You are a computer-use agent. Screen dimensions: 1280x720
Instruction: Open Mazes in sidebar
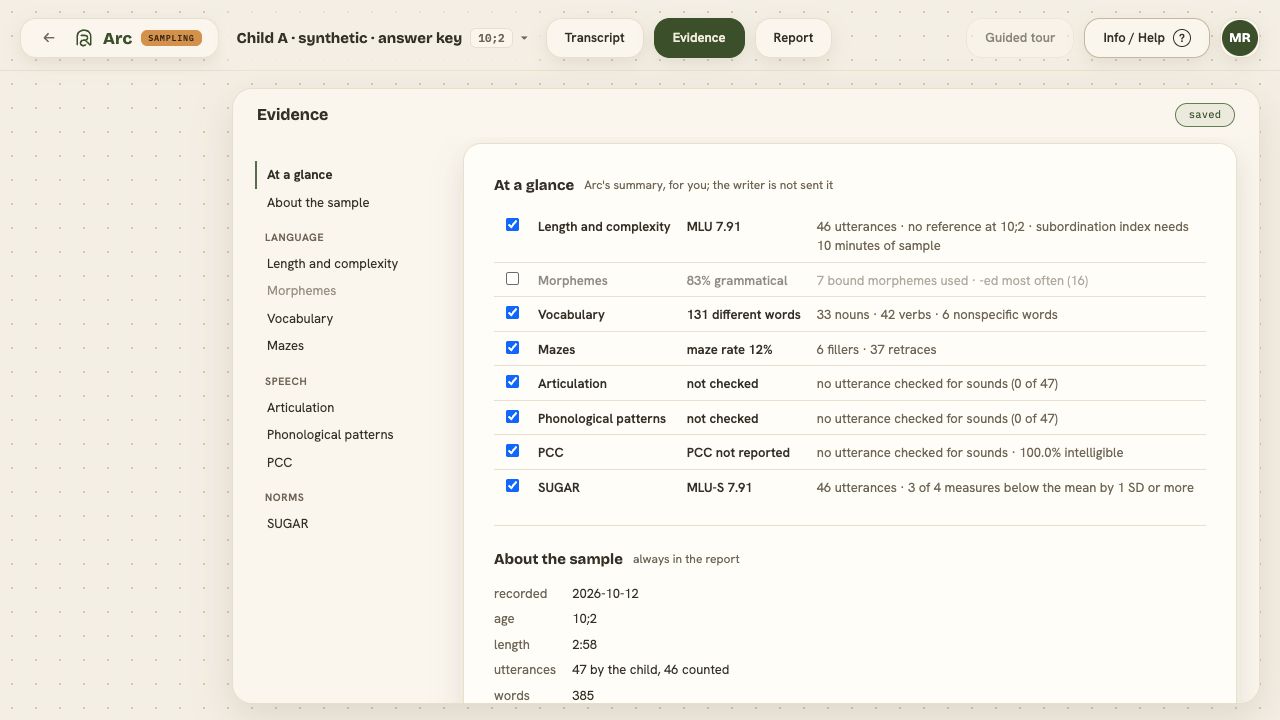(x=285, y=346)
